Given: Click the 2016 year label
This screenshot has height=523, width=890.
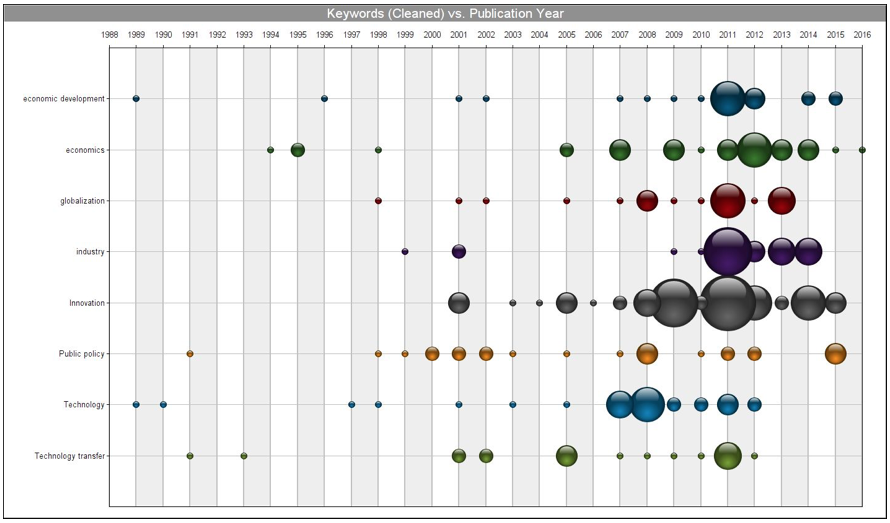Looking at the screenshot, I should point(862,35).
